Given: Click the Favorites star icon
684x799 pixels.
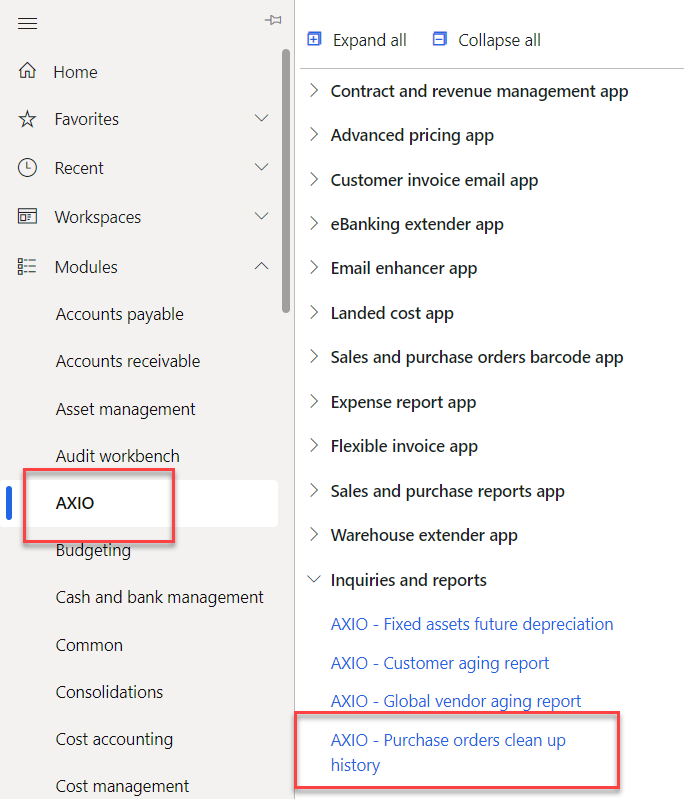Looking at the screenshot, I should click(27, 119).
